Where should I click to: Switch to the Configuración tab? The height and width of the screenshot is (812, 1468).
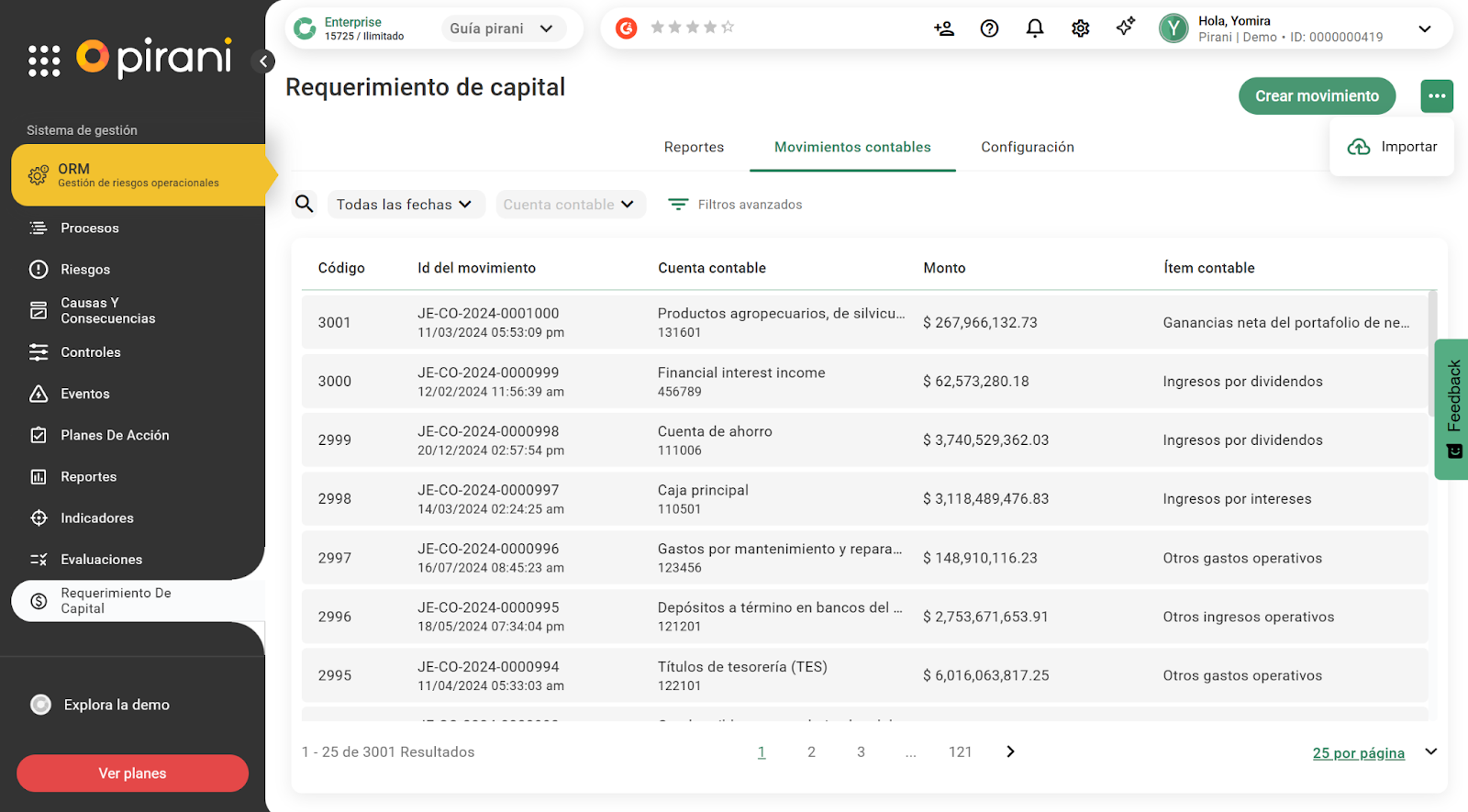tap(1027, 147)
